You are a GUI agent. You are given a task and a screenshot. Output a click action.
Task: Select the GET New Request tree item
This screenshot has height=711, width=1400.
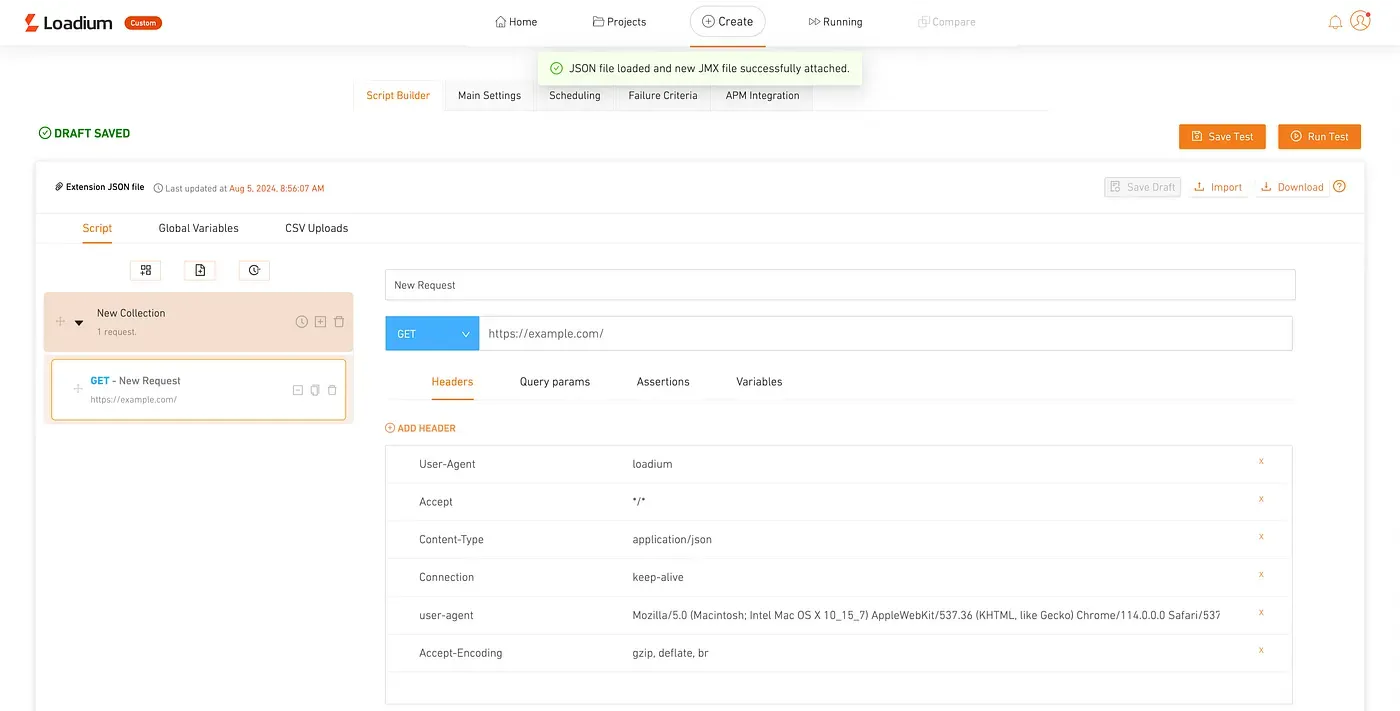198,389
